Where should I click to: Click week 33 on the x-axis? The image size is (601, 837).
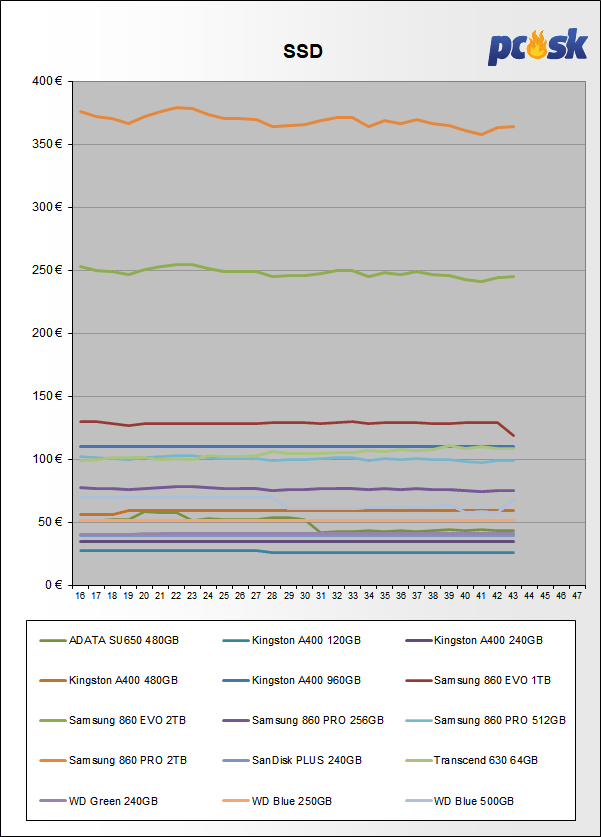pyautogui.click(x=353, y=596)
